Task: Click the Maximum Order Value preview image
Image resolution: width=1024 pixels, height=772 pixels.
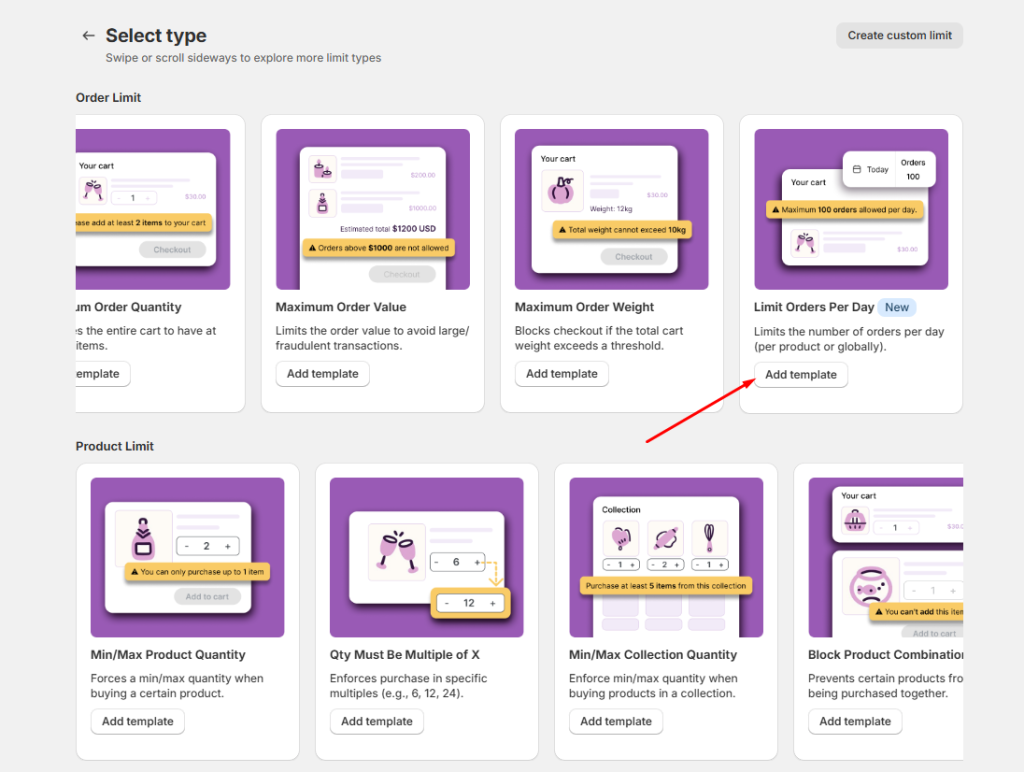Action: (x=373, y=209)
